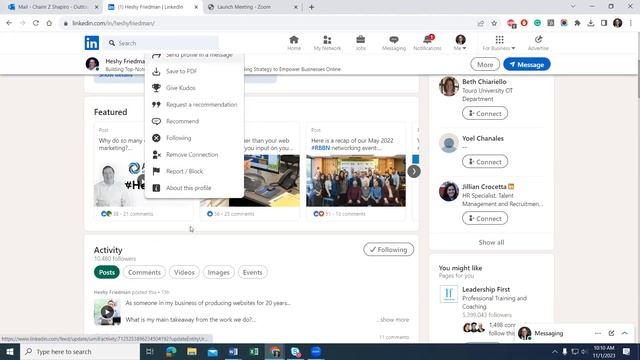Open File Explorer from the taskbar

click(192, 351)
